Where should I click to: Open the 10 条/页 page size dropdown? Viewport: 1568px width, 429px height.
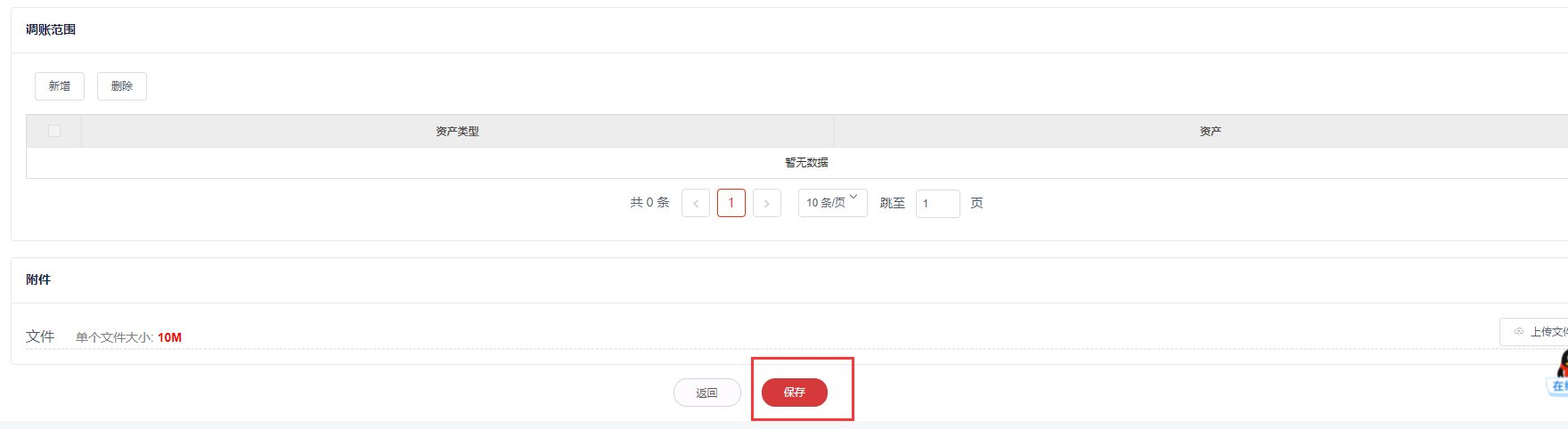tap(832, 203)
